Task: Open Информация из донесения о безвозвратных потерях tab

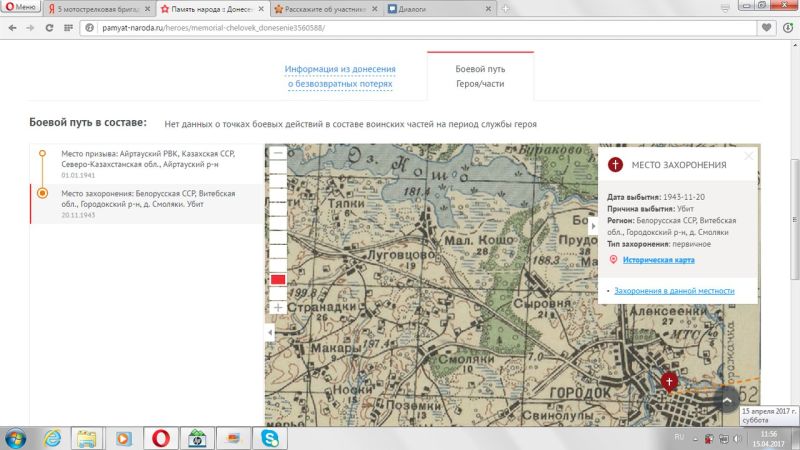Action: pyautogui.click(x=340, y=76)
